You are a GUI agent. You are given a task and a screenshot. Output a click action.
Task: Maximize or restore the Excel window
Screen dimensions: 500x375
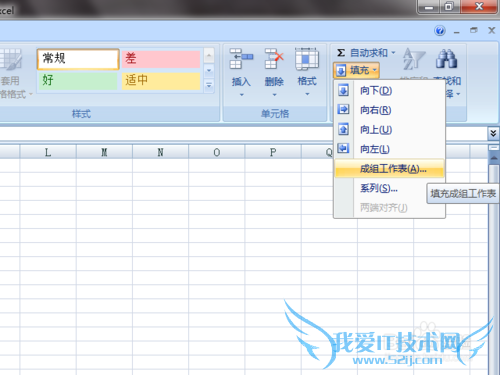pos(449,7)
